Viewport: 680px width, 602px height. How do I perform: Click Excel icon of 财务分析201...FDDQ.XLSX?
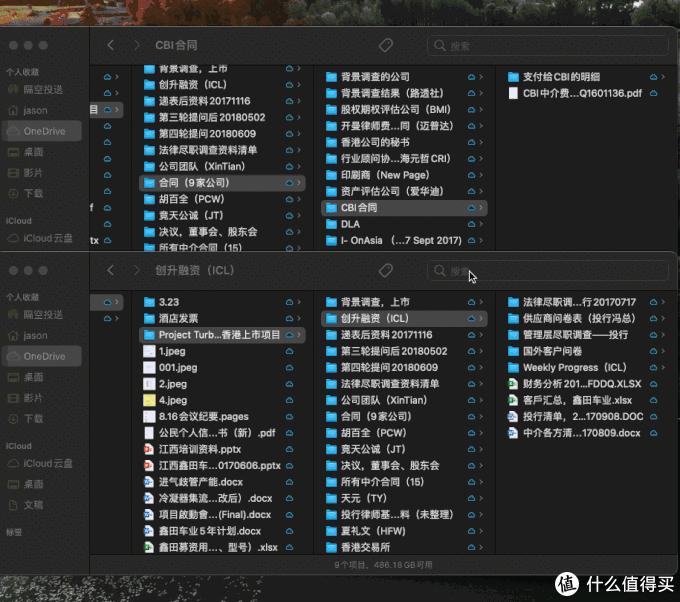pyautogui.click(x=513, y=384)
